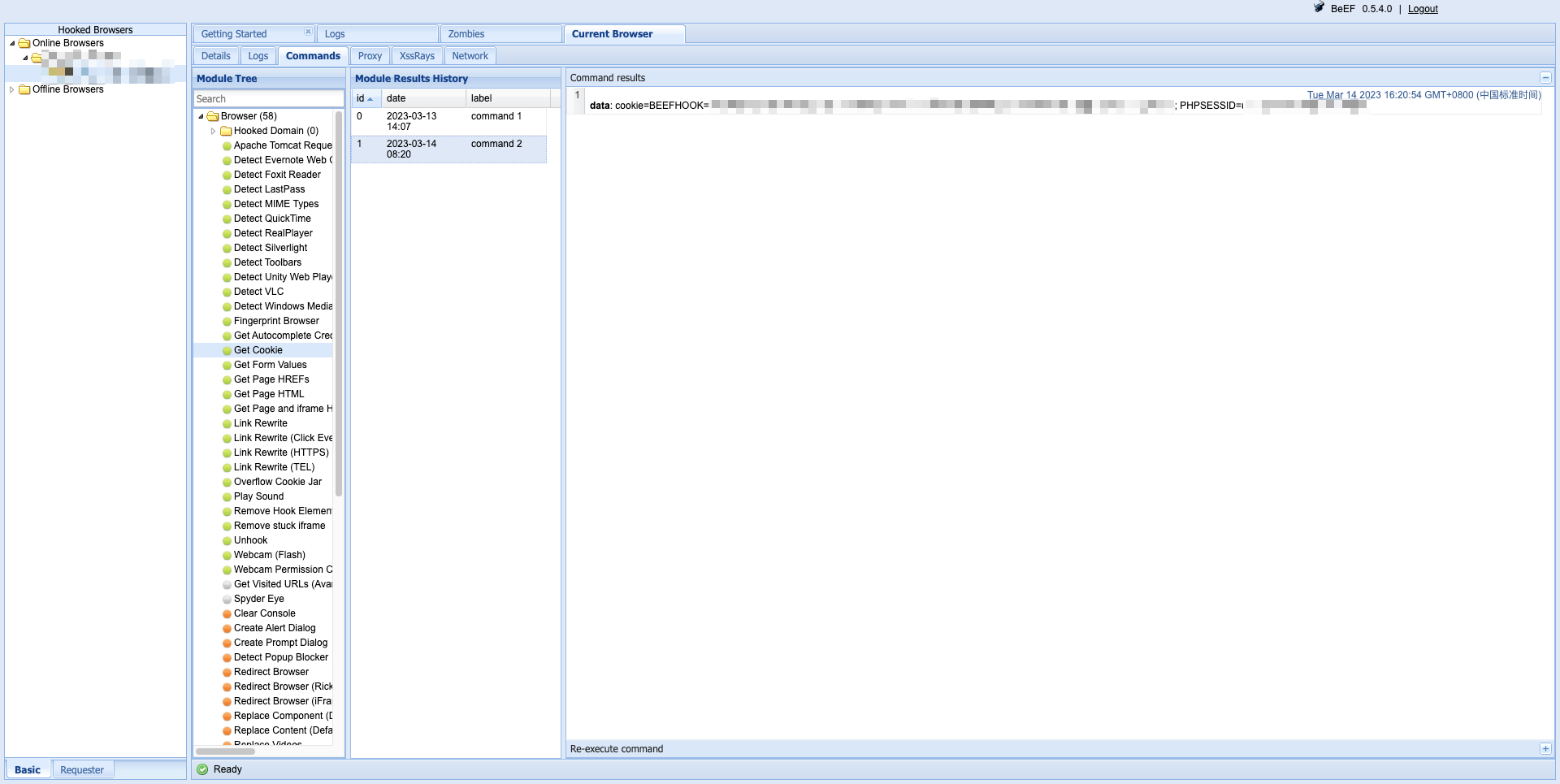
Task: Click the Logout link
Action: click(1423, 9)
